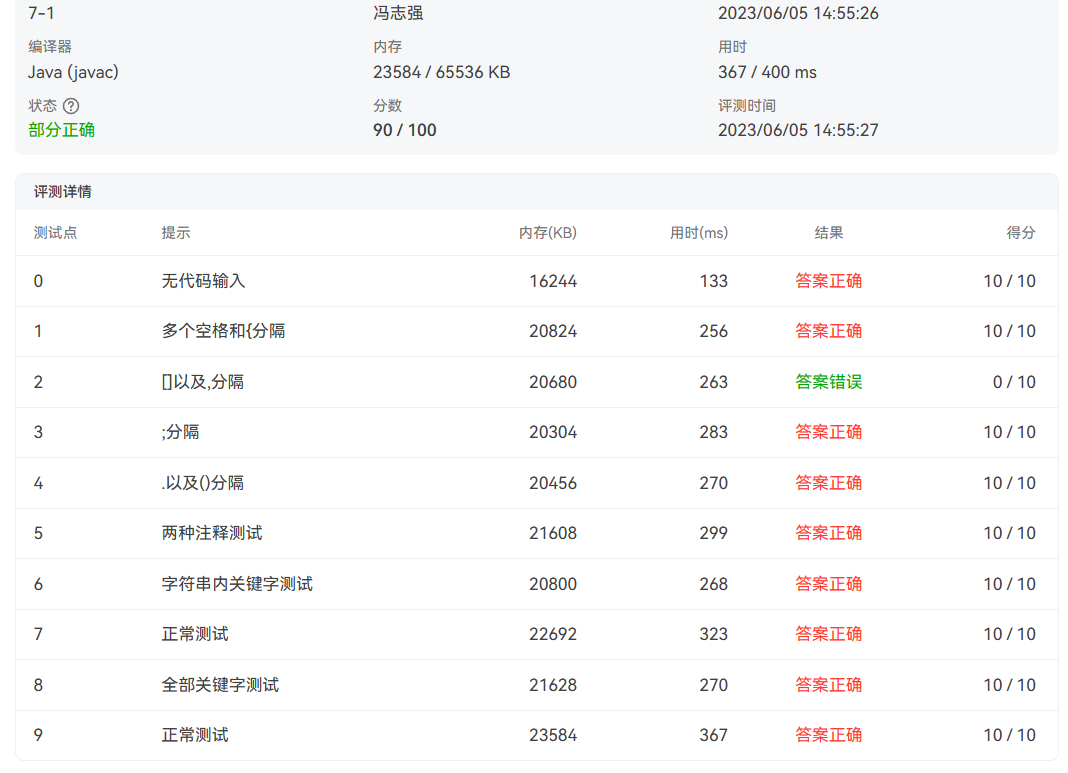Click the memory value 23584 / 65536 KB
Viewport: 1068px width, 773px height.
click(441, 72)
